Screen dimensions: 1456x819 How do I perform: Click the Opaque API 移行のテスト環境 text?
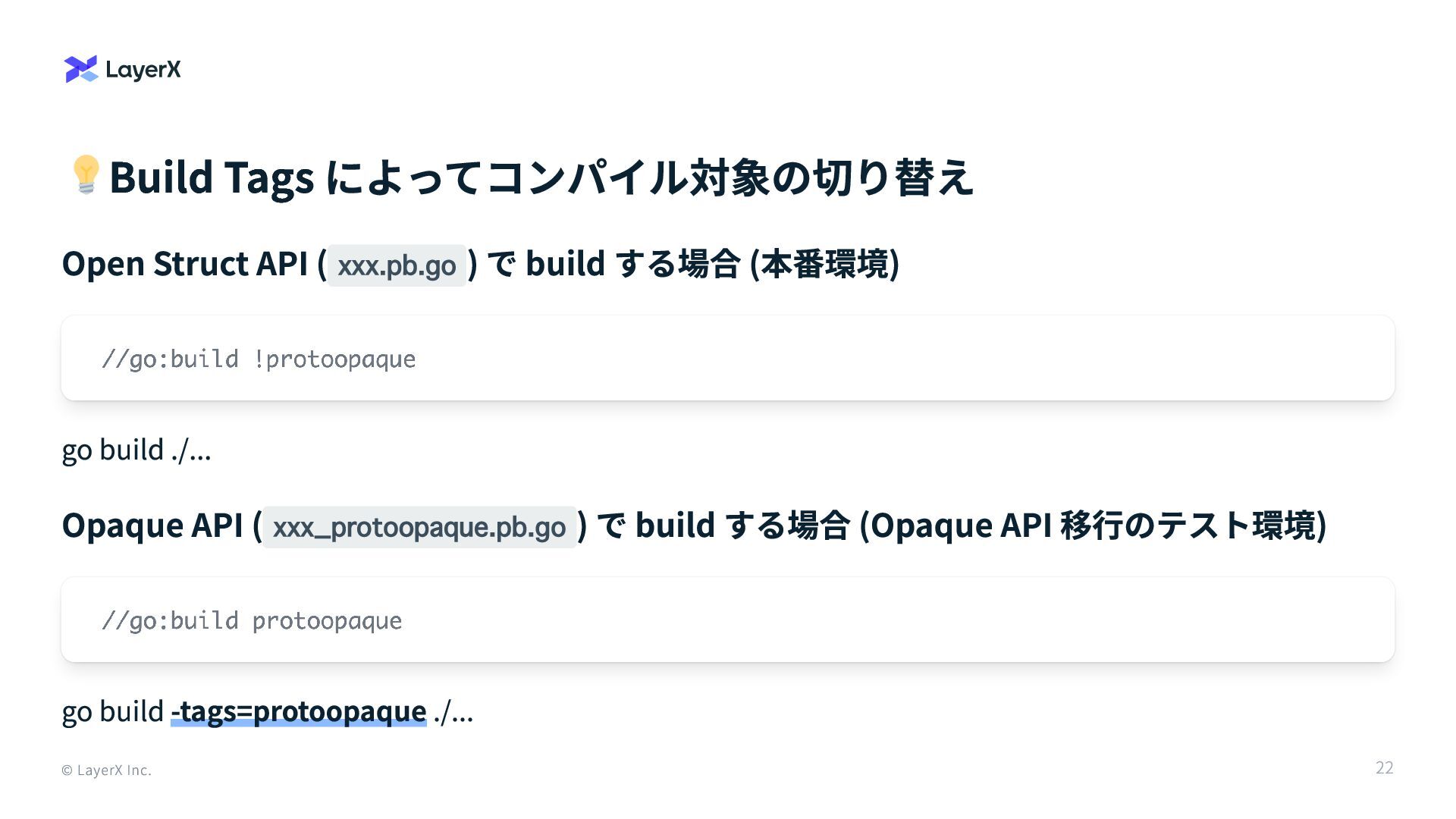(x=1093, y=526)
